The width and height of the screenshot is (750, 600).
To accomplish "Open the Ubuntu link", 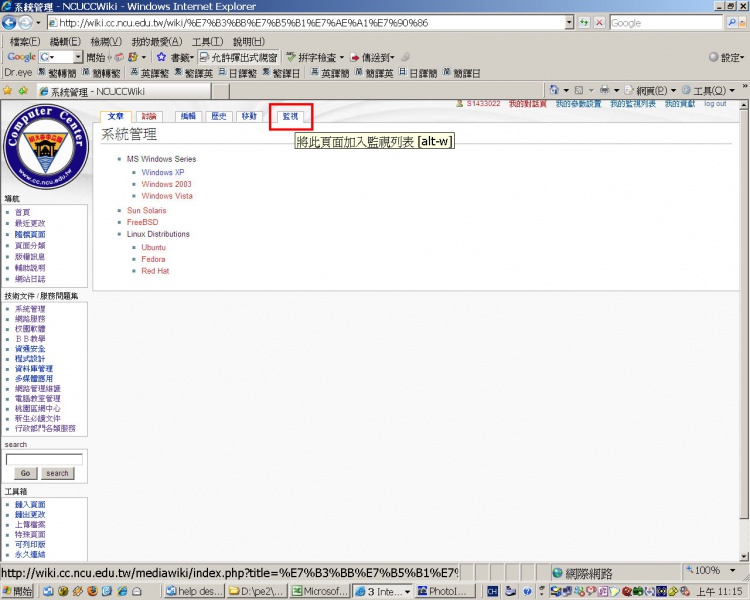I will pyautogui.click(x=153, y=246).
